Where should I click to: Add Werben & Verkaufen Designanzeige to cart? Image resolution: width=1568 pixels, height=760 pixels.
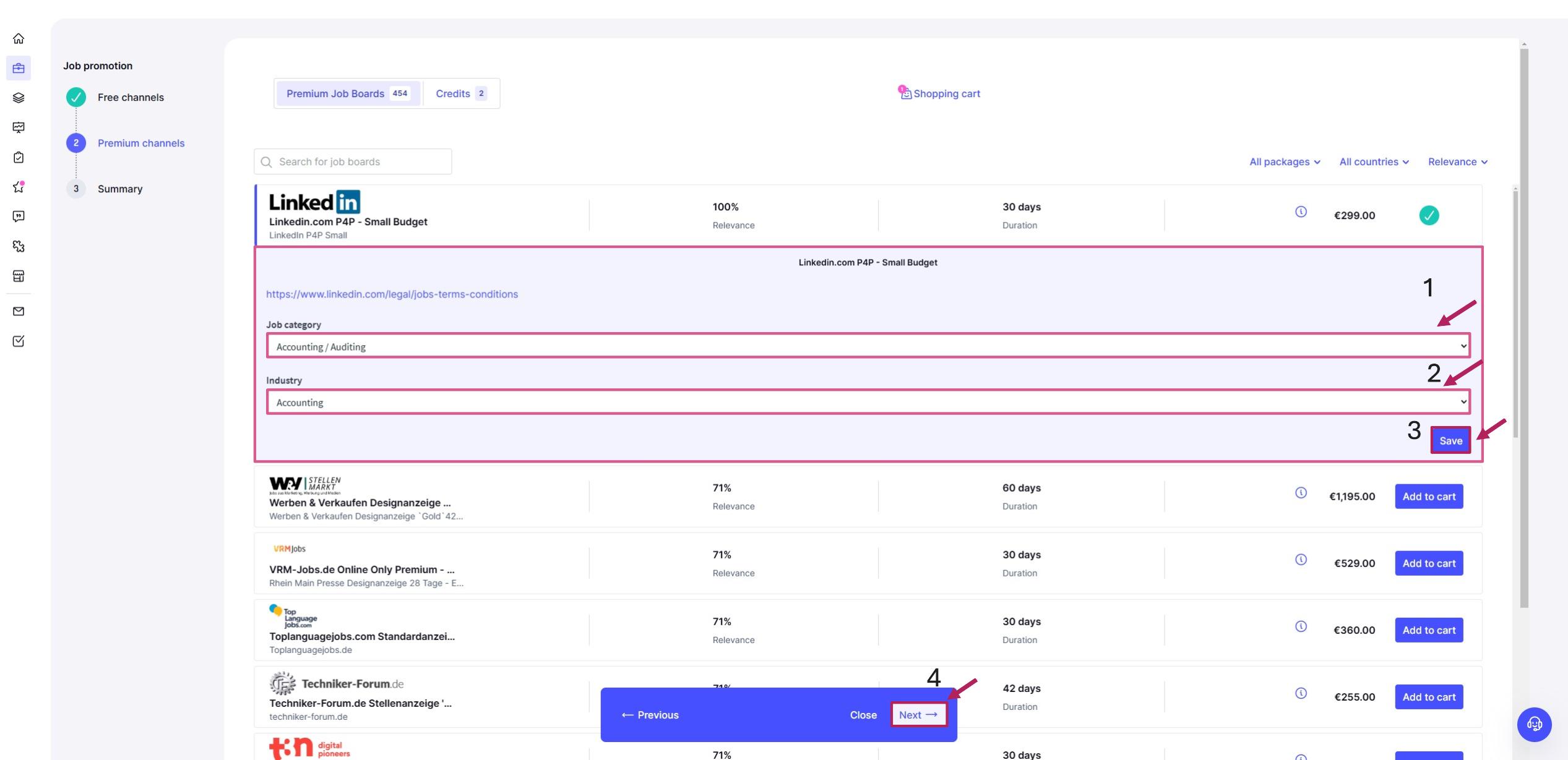click(1429, 496)
